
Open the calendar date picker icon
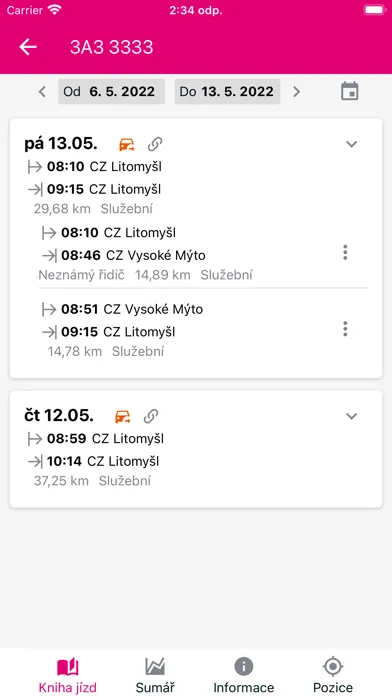click(x=349, y=91)
